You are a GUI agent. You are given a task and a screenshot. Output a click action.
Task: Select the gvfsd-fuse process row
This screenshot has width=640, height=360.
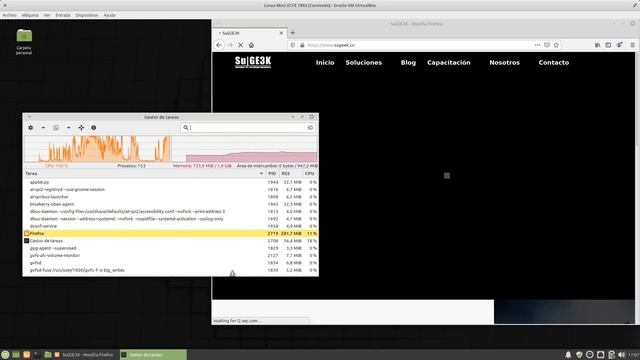tap(171, 270)
